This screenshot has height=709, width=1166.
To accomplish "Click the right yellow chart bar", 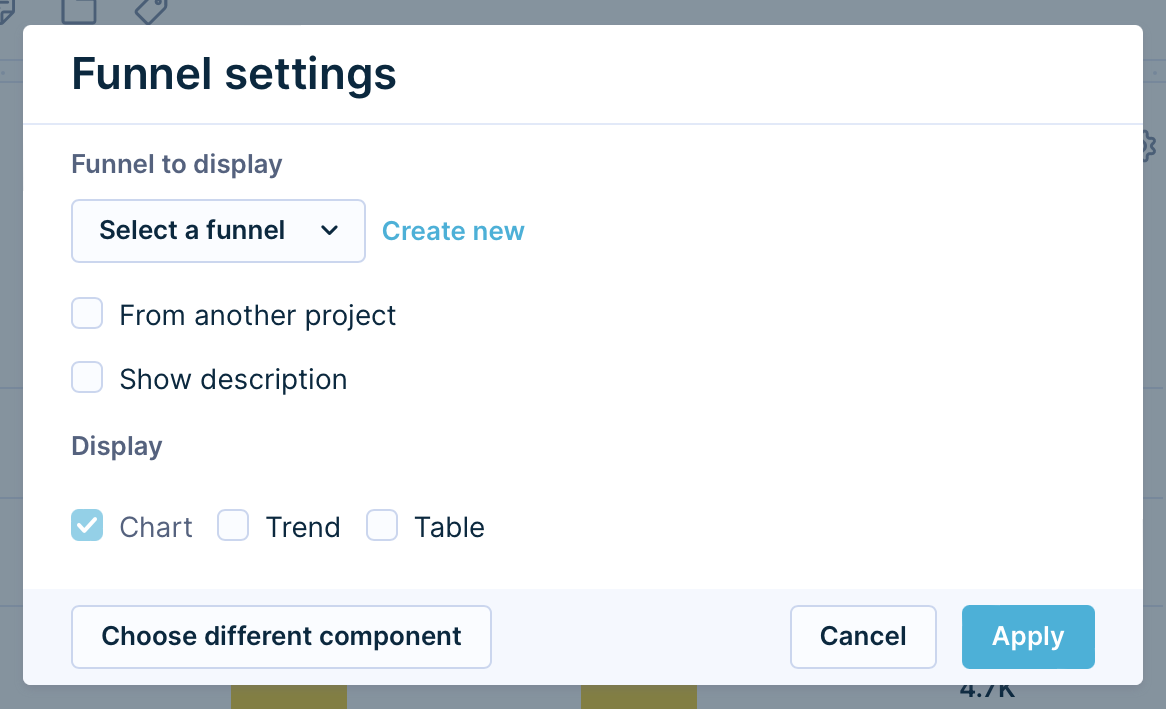I will pos(639,697).
